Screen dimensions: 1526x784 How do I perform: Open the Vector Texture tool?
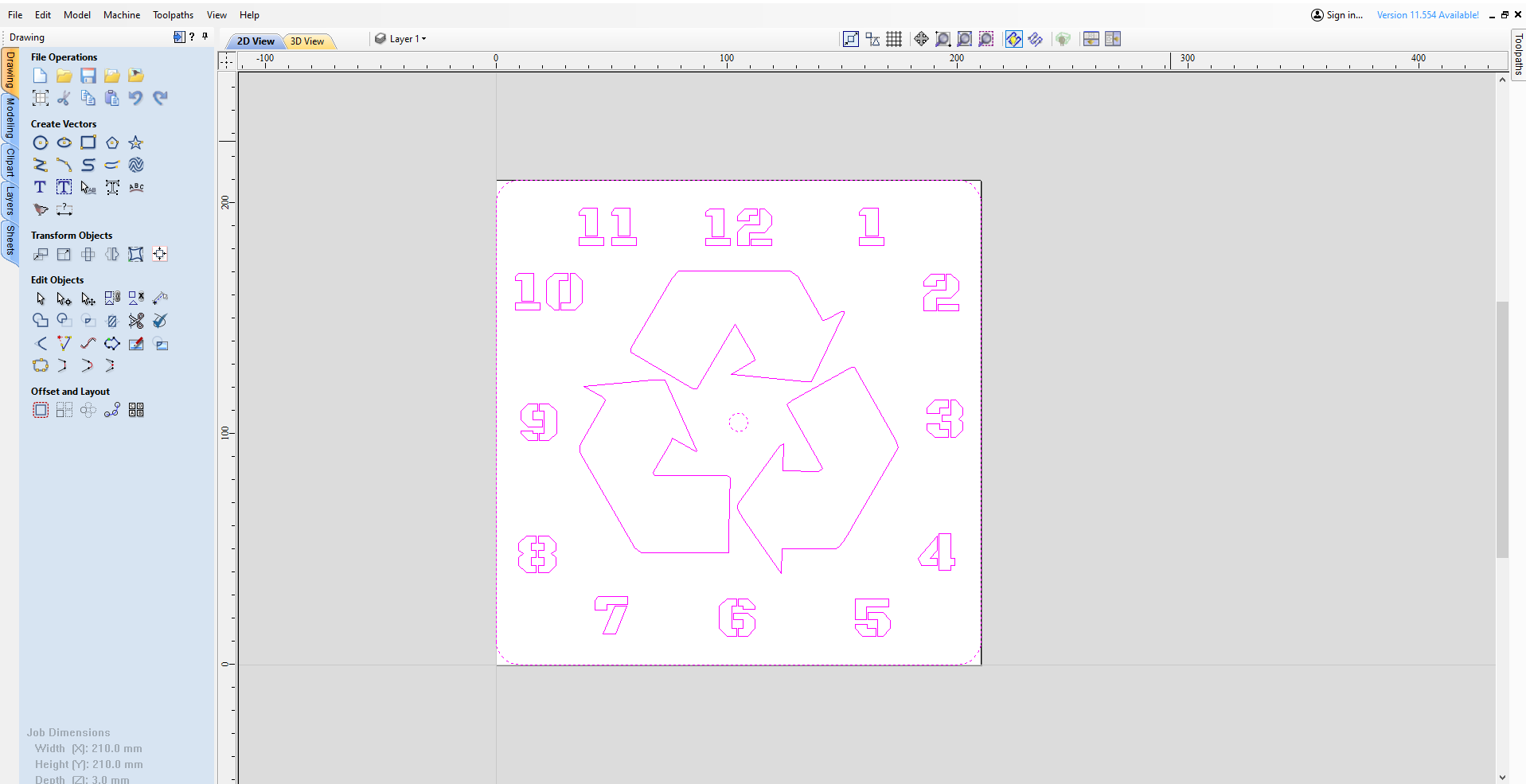click(136, 165)
